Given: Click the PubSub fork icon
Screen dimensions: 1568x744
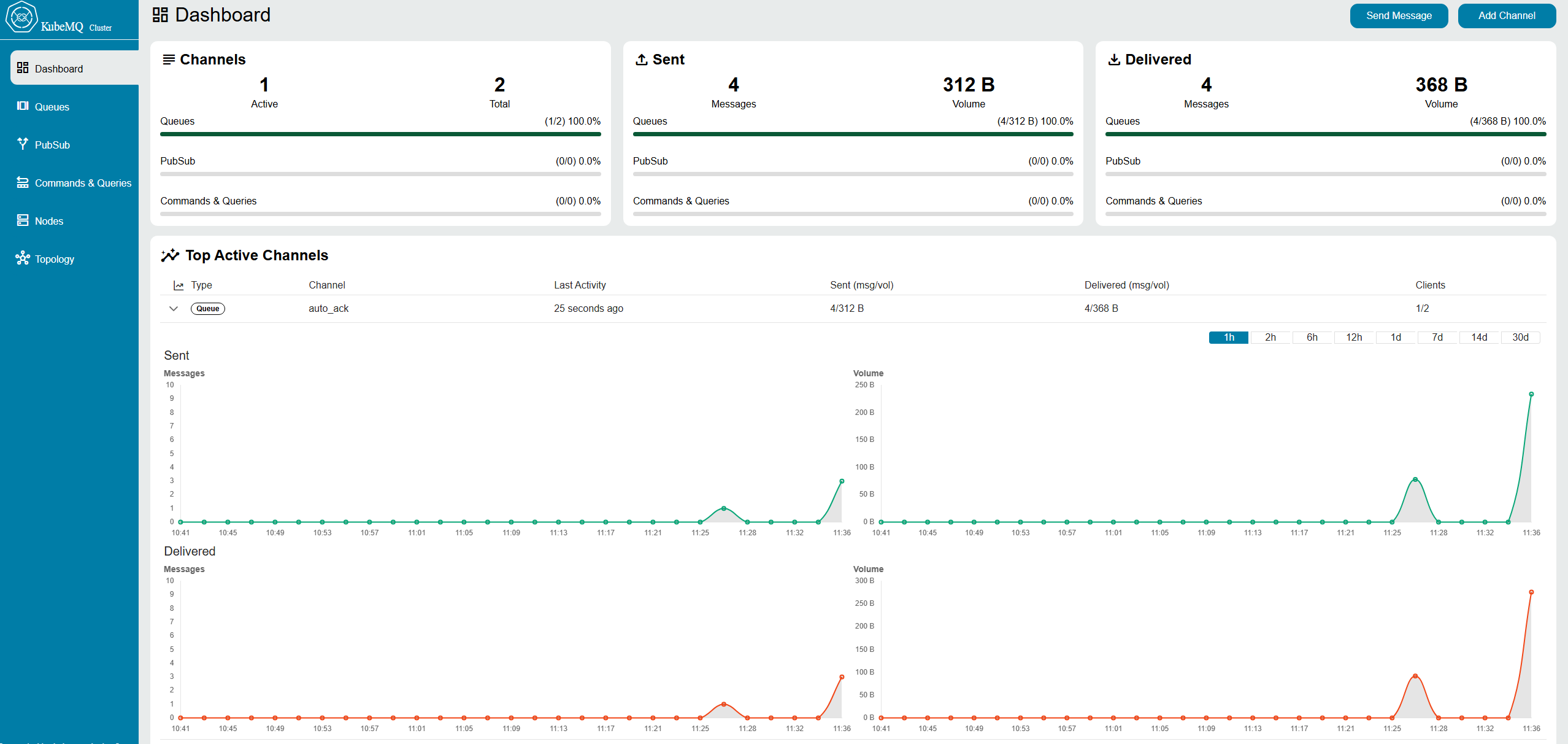Looking at the screenshot, I should click(x=23, y=144).
